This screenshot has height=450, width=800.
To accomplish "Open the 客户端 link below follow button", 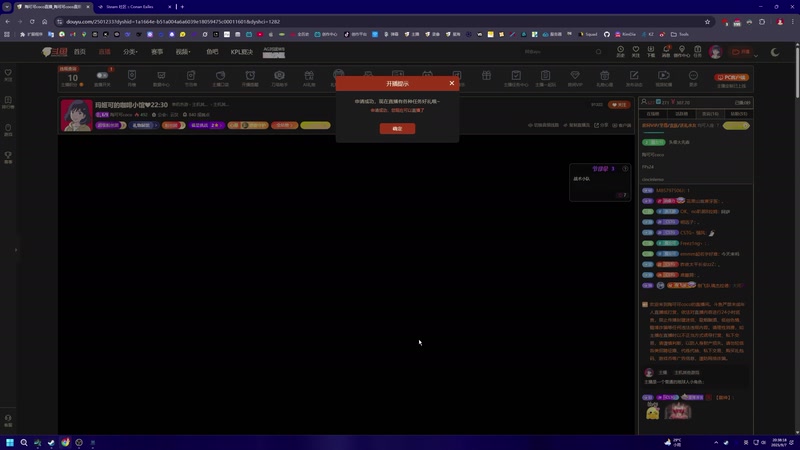I will (622, 125).
